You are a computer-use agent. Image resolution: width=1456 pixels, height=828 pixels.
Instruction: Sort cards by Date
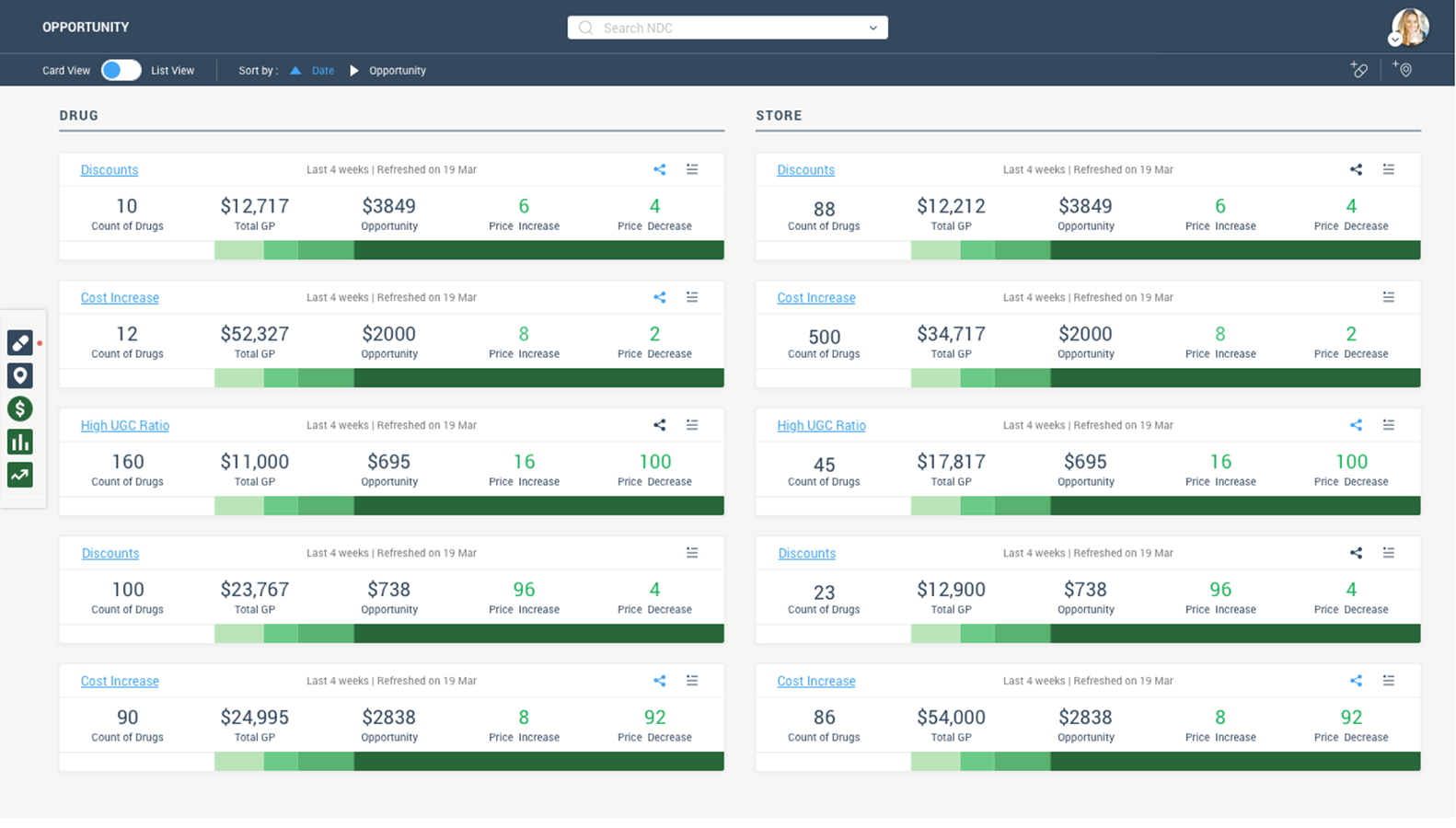(323, 71)
